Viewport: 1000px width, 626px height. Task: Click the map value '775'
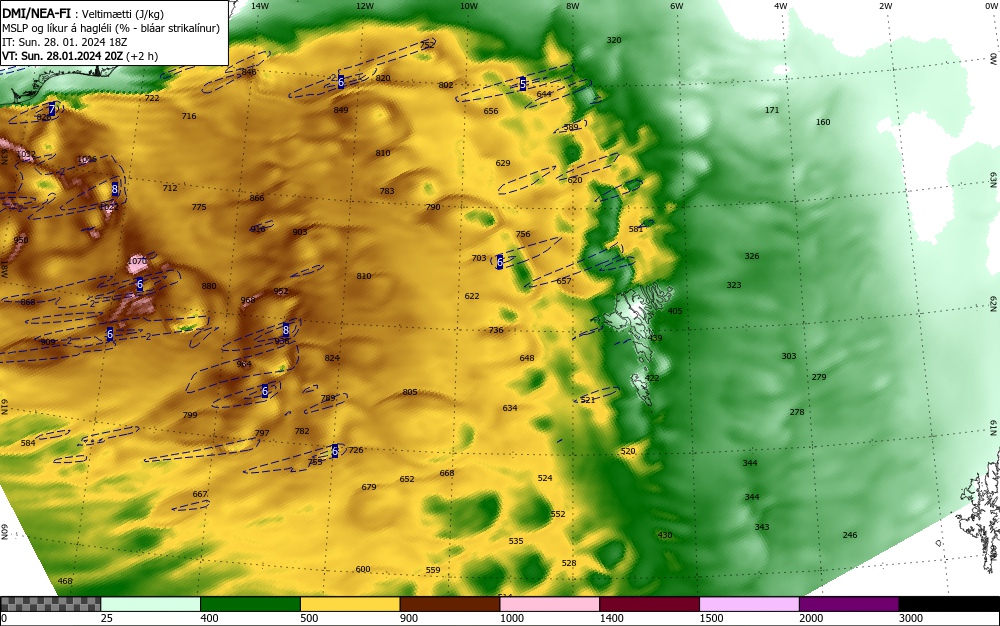(199, 207)
